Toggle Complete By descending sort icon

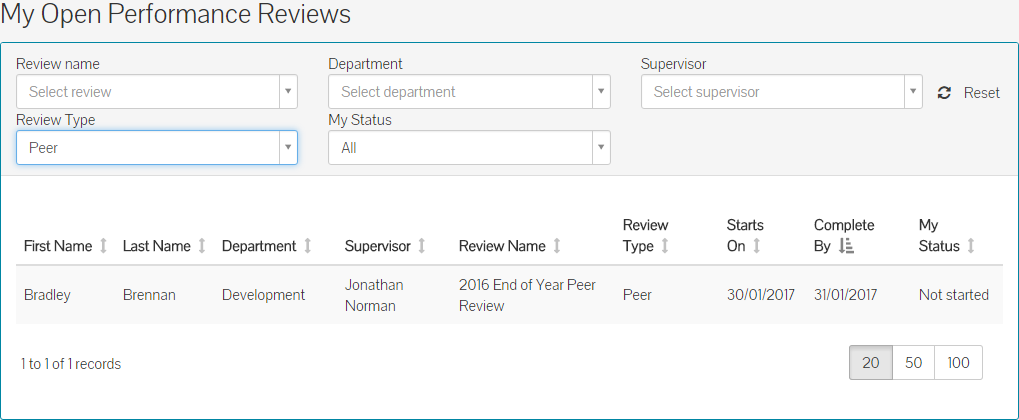pyautogui.click(x=846, y=246)
